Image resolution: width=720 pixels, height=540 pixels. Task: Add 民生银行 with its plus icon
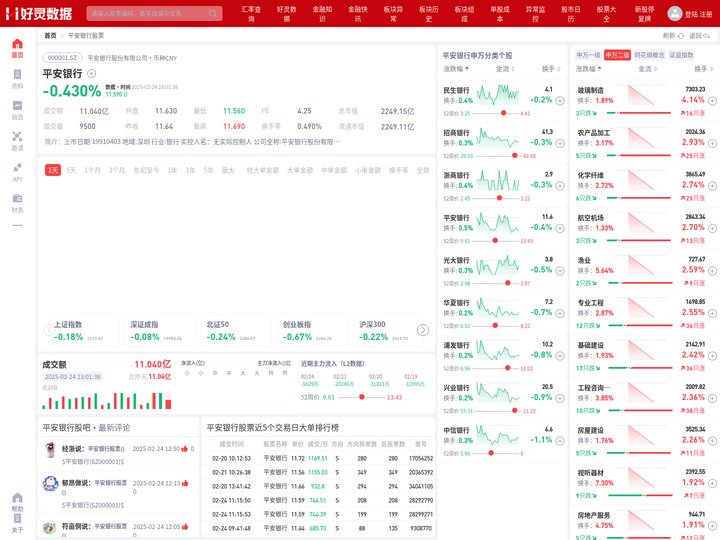(x=560, y=101)
